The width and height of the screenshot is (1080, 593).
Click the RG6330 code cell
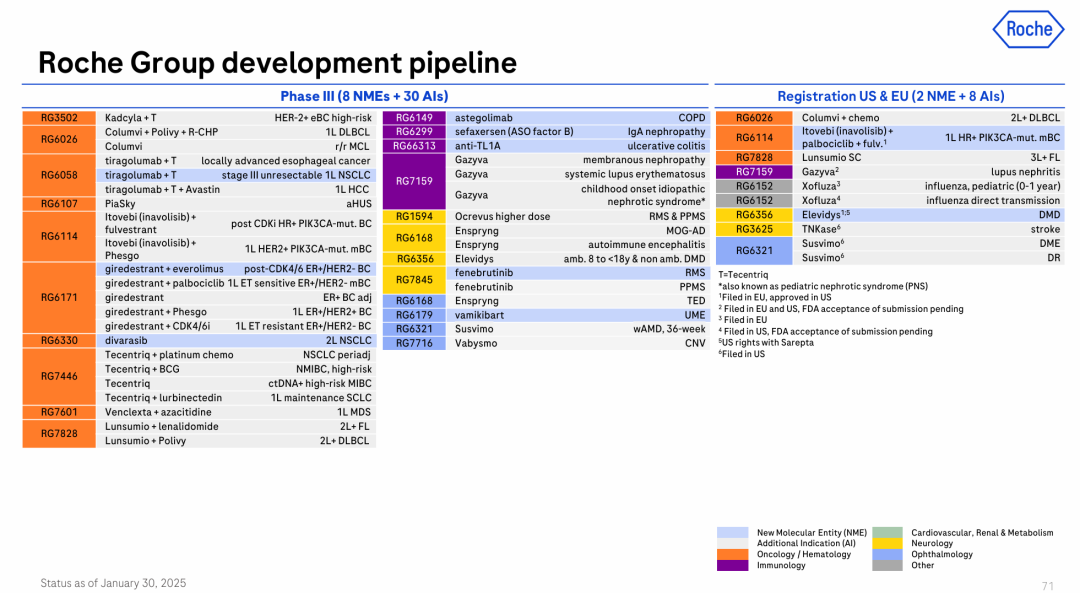[59, 340]
